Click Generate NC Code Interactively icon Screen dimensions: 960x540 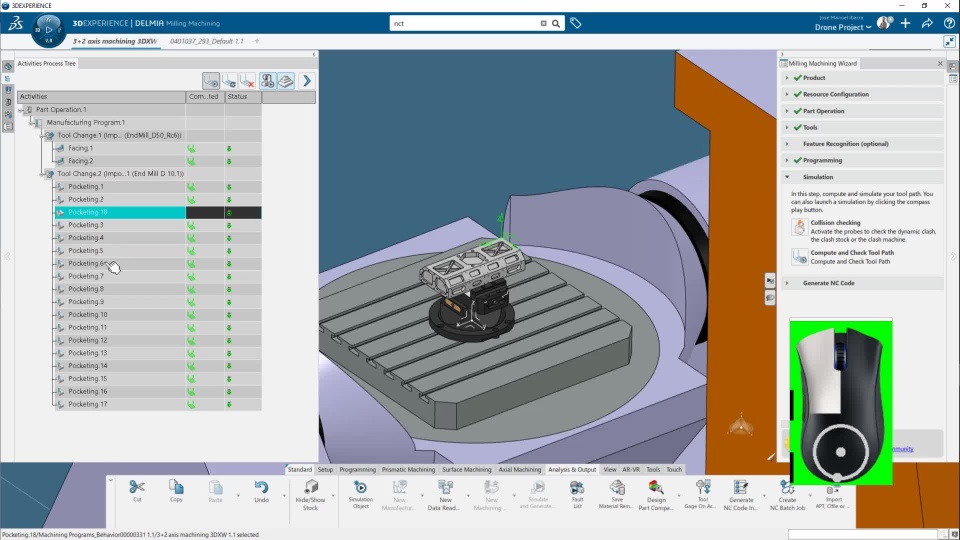(x=741, y=487)
